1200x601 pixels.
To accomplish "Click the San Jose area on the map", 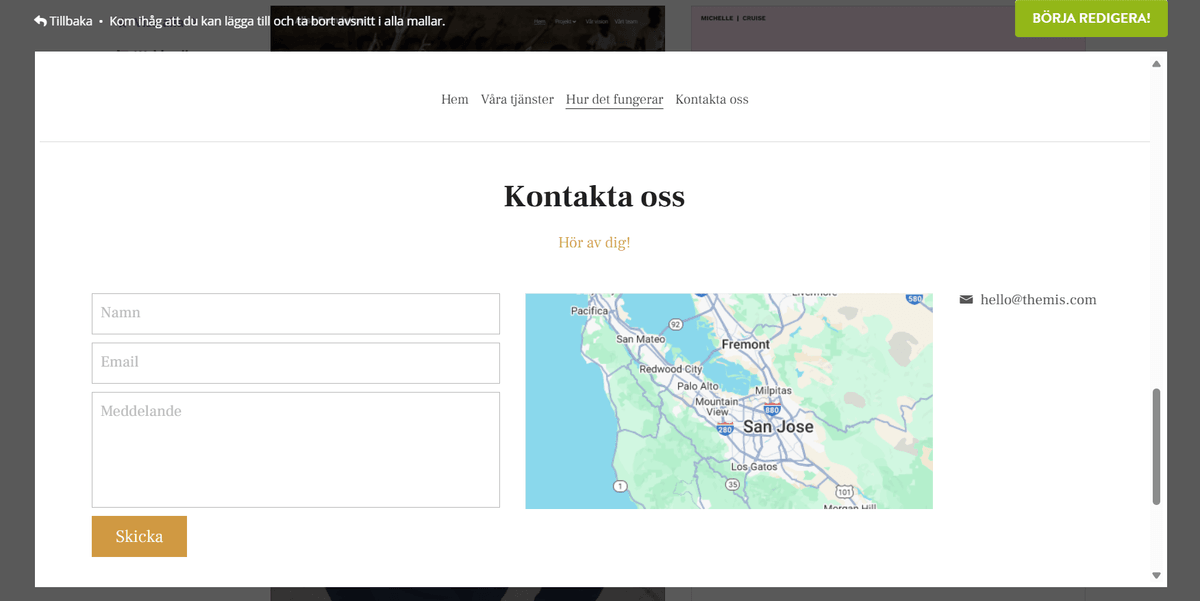I will point(778,426).
